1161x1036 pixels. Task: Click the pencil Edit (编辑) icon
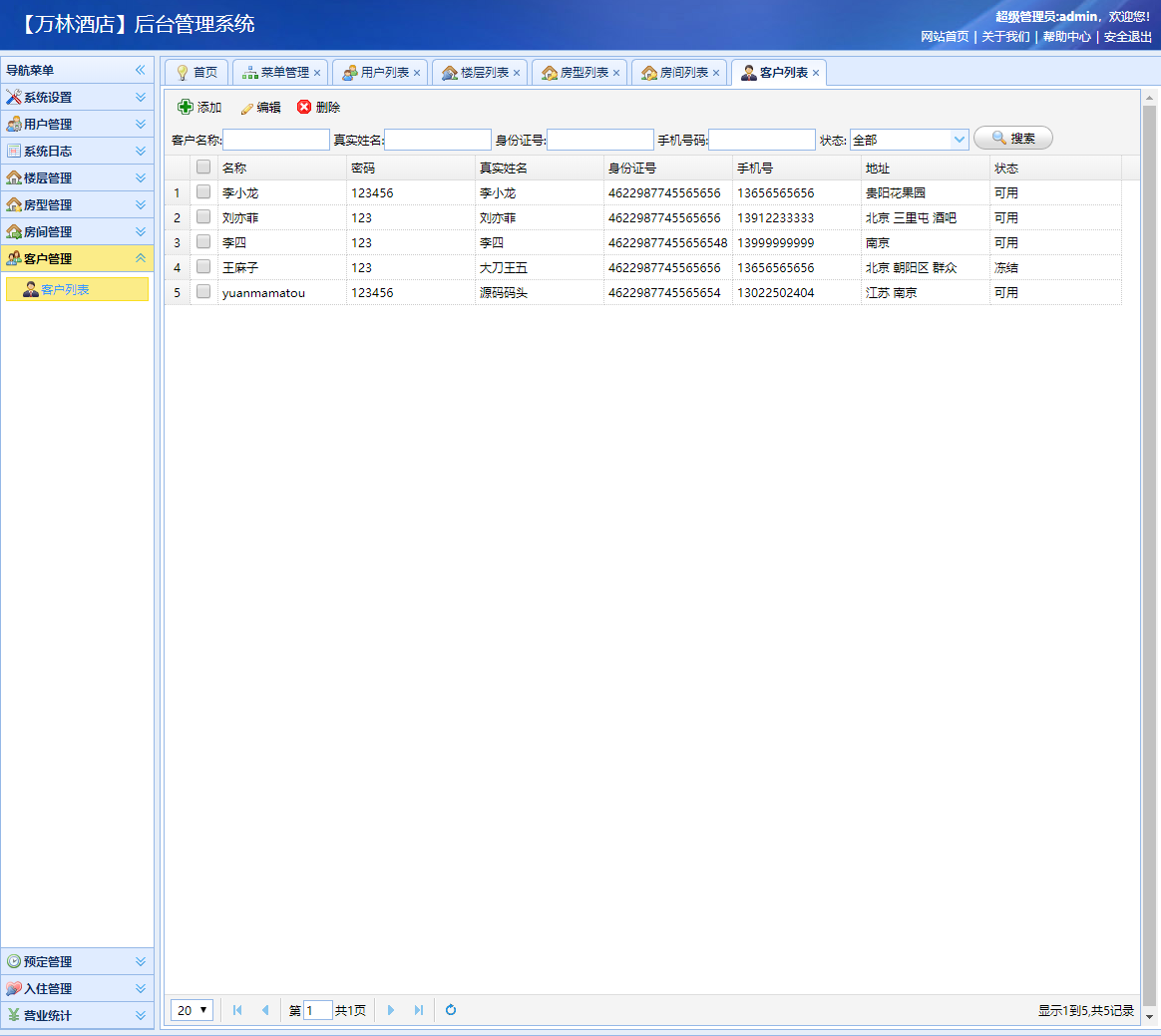click(x=246, y=108)
